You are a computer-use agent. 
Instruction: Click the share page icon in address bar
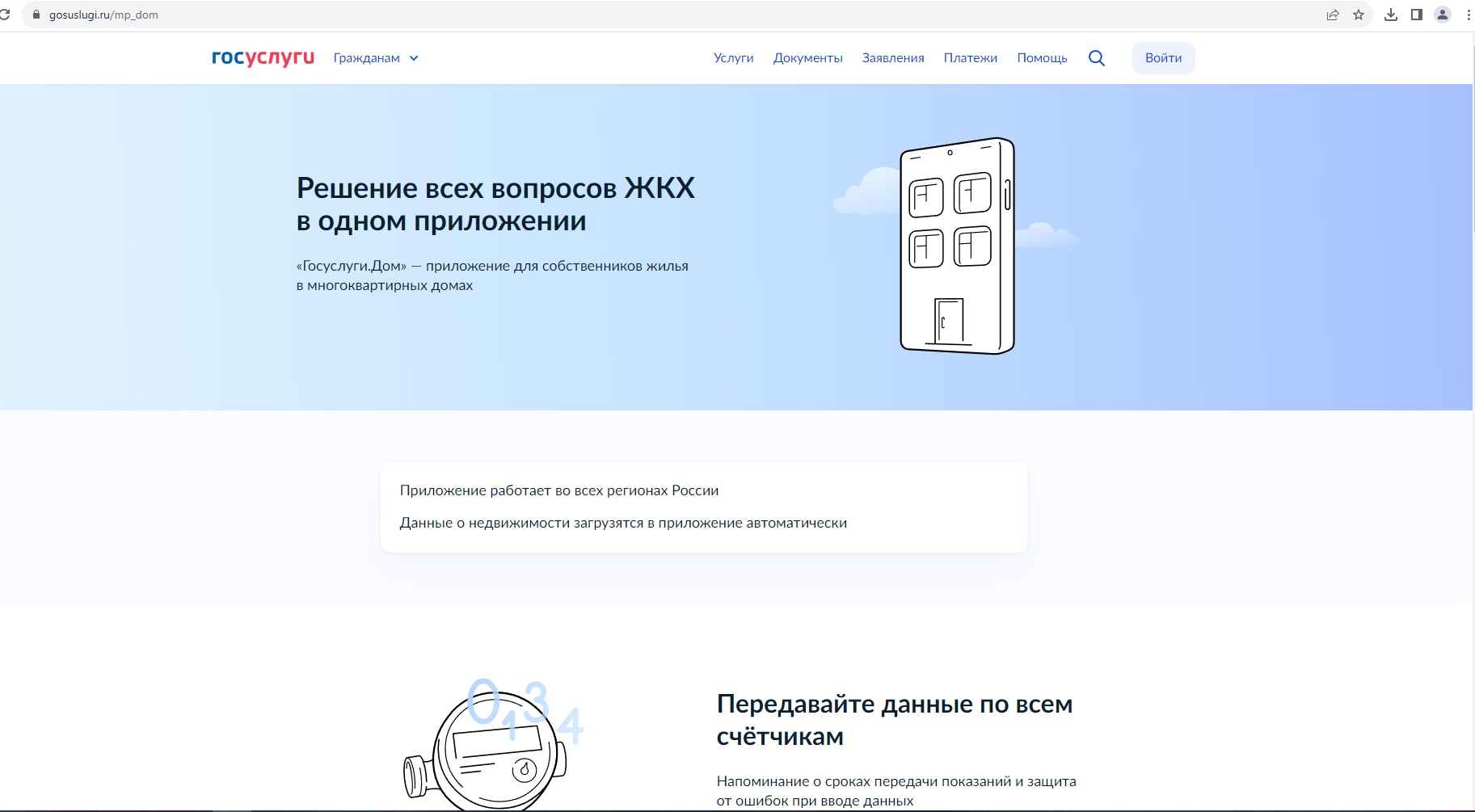1333,15
